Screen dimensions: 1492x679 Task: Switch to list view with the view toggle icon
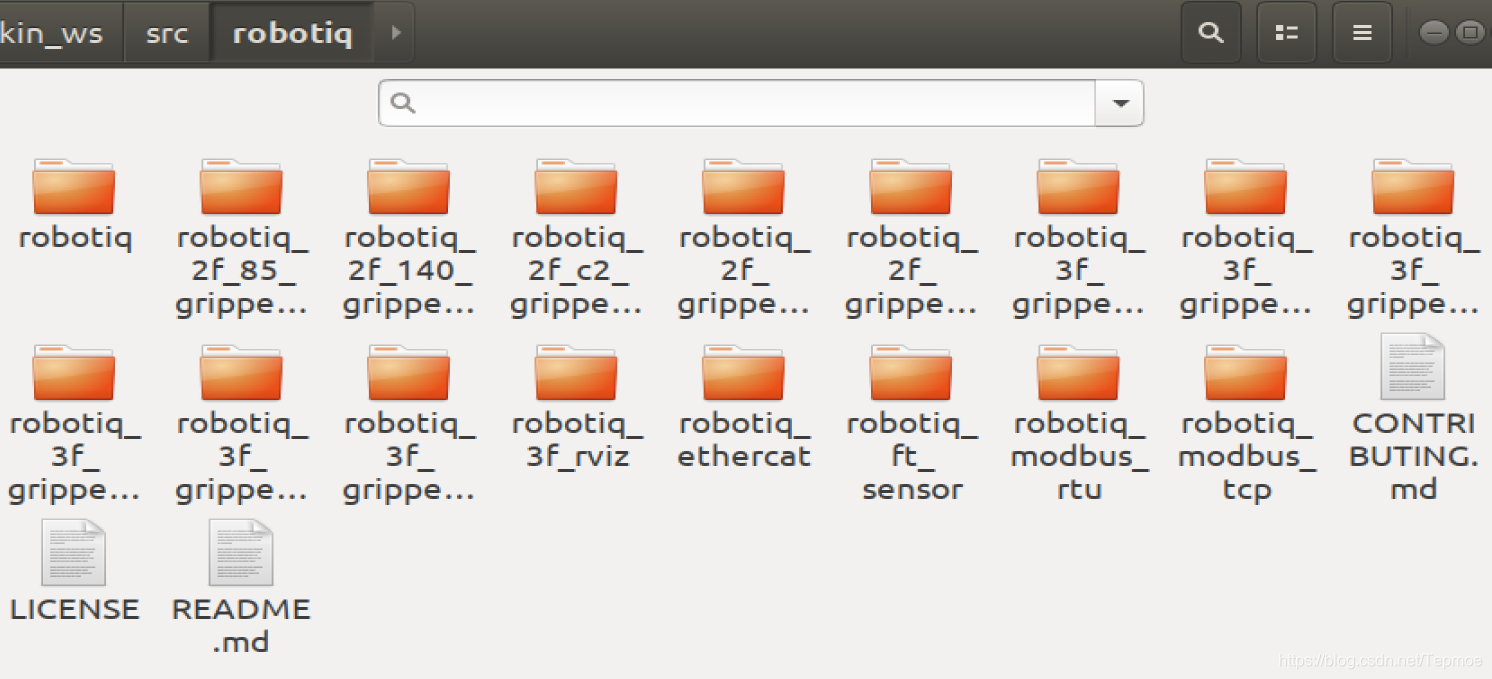pyautogui.click(x=1286, y=33)
